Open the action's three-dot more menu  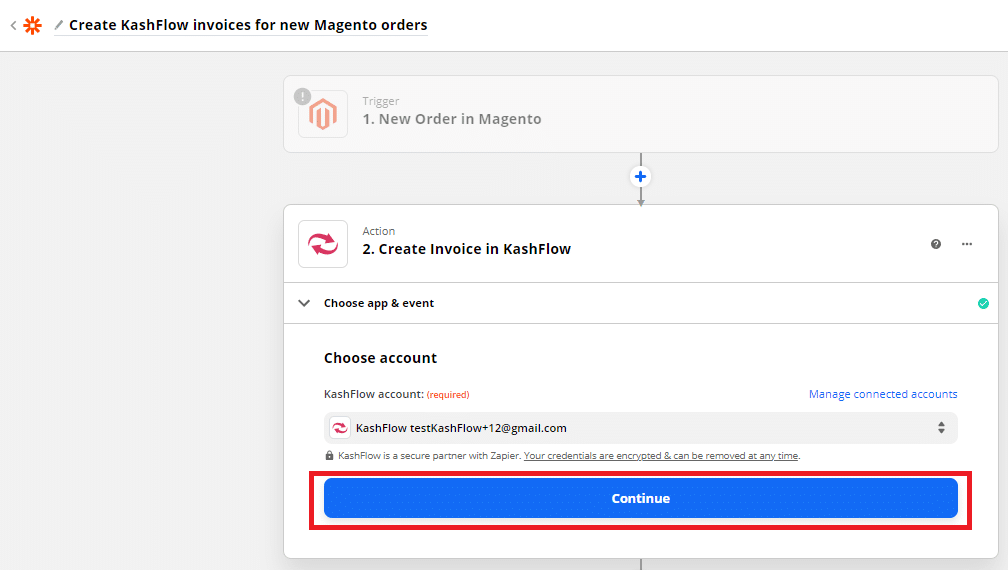pyautogui.click(x=967, y=244)
